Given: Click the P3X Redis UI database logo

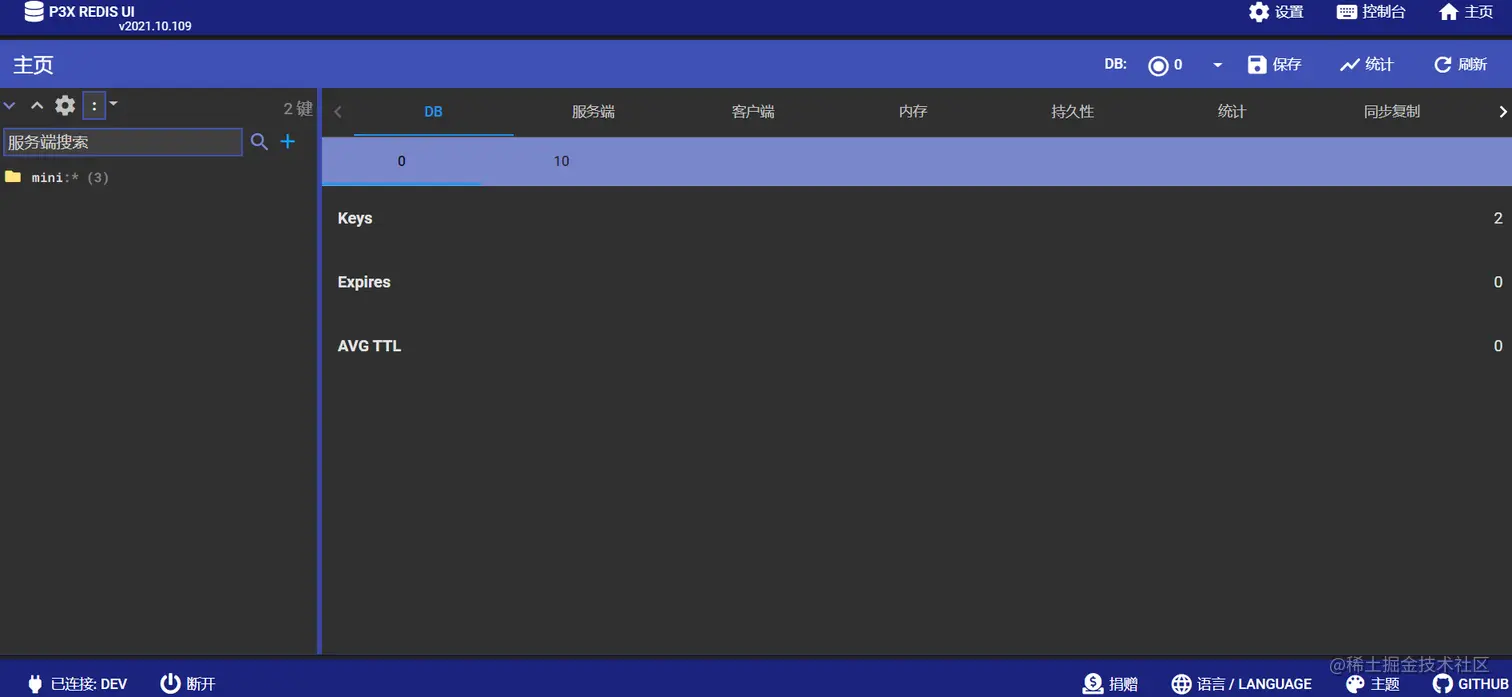Looking at the screenshot, I should pyautogui.click(x=34, y=12).
